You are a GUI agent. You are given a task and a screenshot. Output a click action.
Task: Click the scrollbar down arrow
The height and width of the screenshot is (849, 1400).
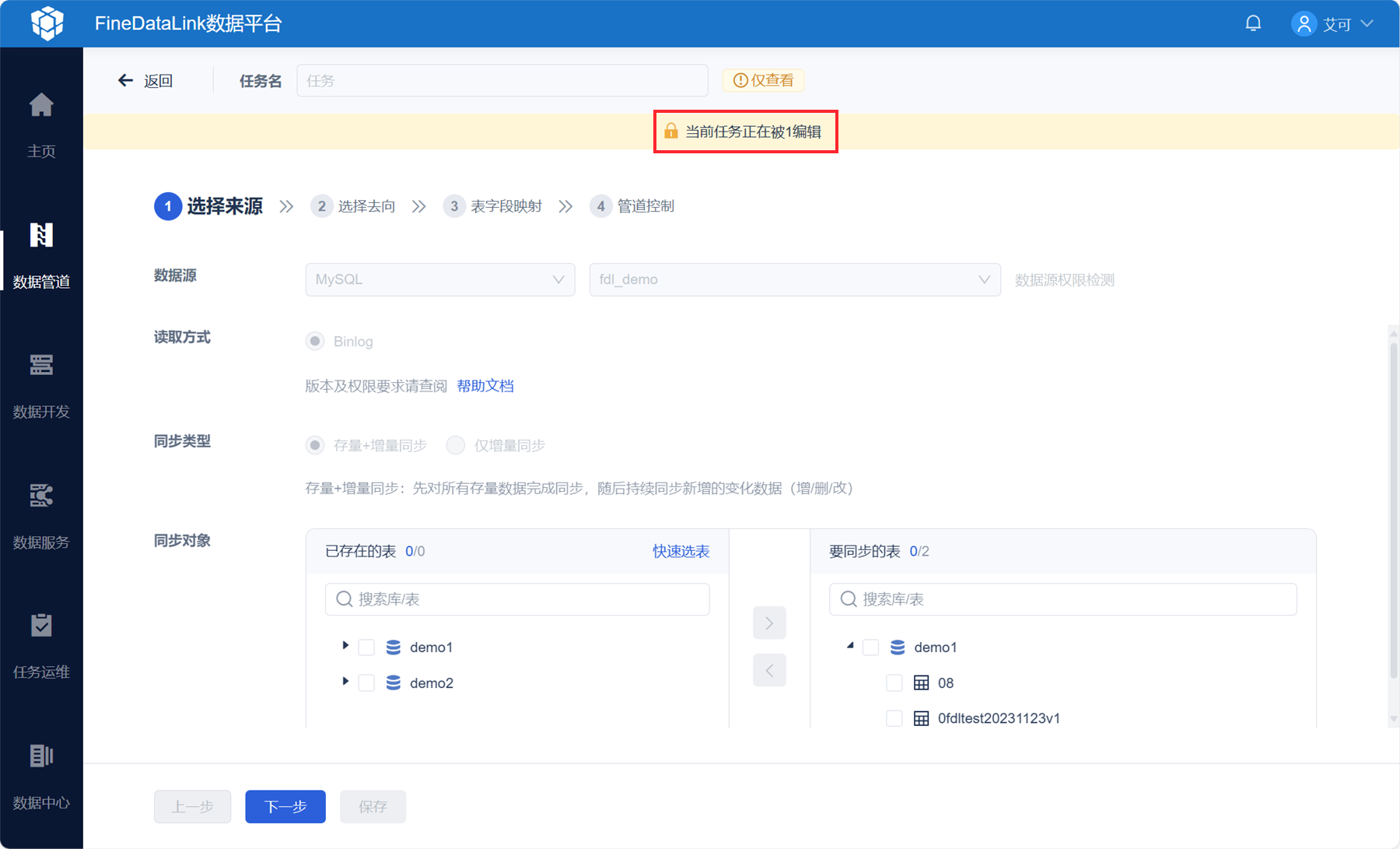point(1393,720)
